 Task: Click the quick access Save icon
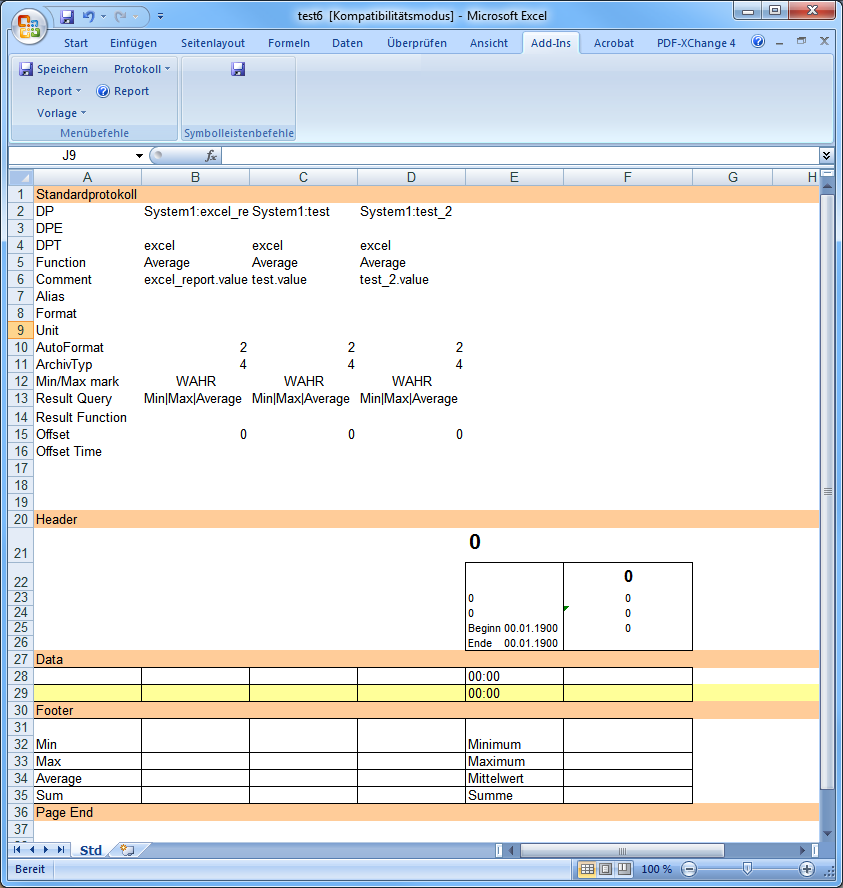(x=67, y=16)
